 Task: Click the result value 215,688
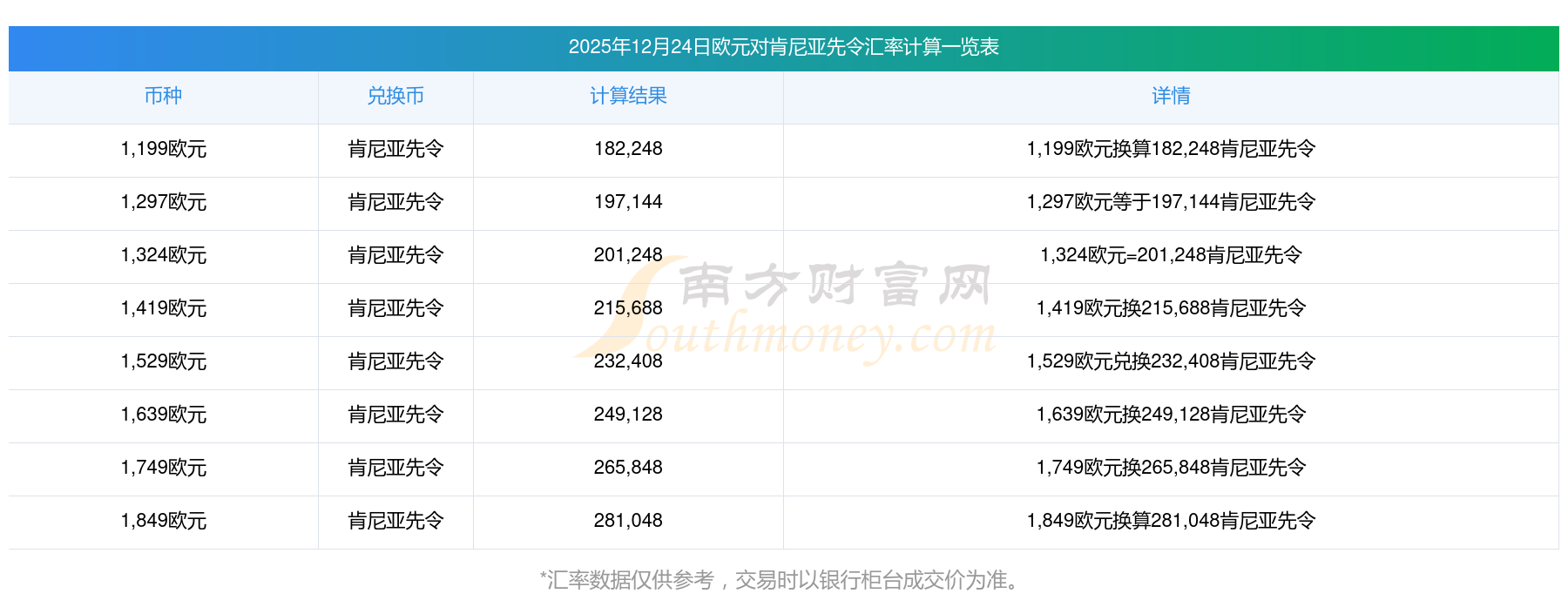[x=628, y=308]
